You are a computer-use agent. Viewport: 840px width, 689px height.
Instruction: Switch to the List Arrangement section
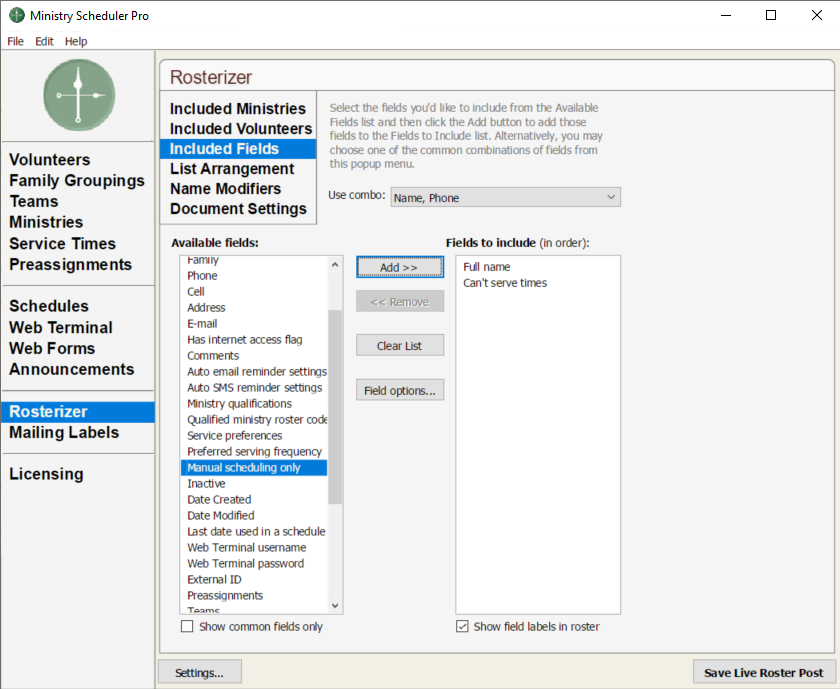click(x=232, y=169)
